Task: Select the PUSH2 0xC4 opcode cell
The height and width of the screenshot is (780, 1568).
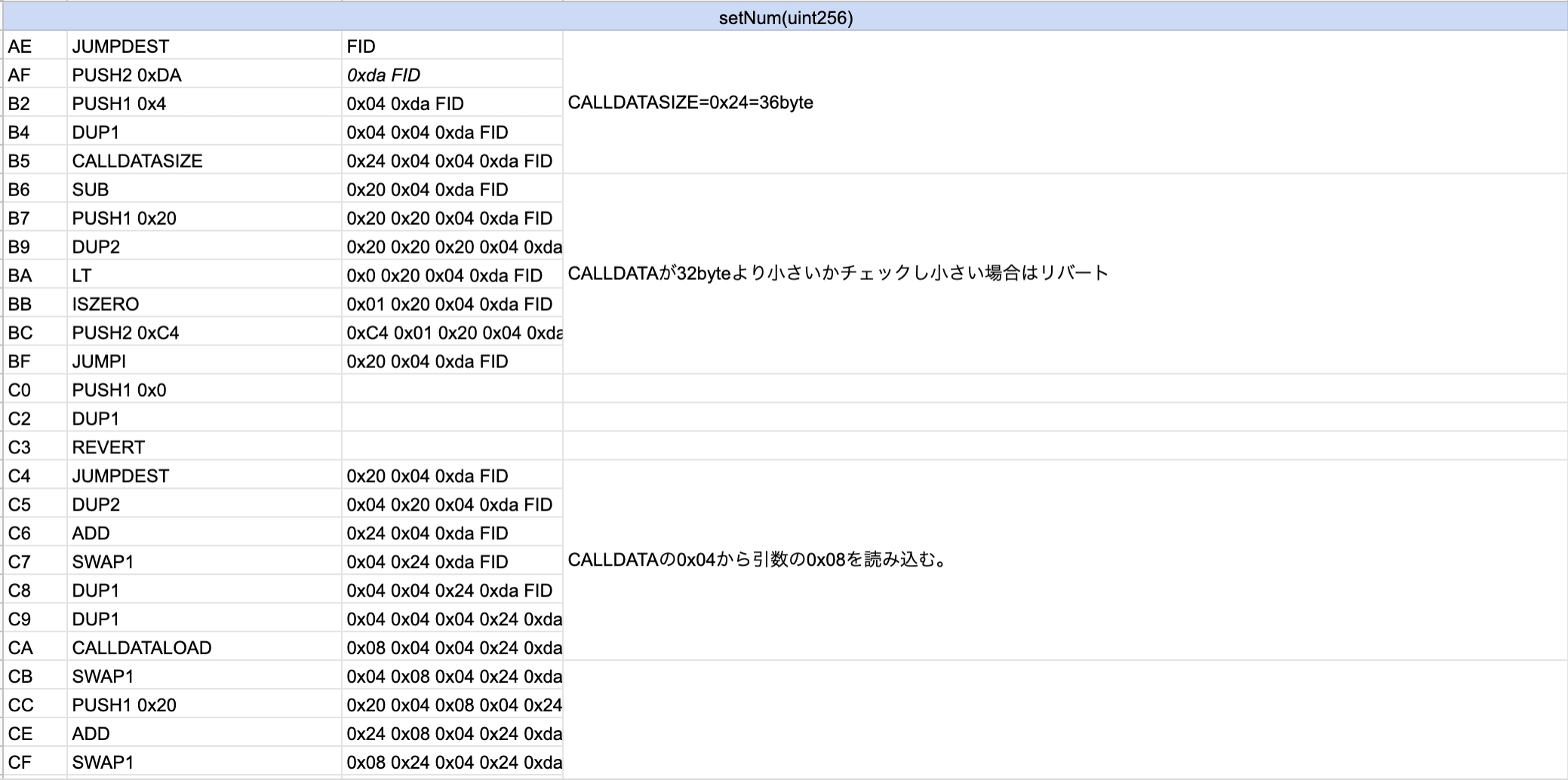Action: point(204,333)
